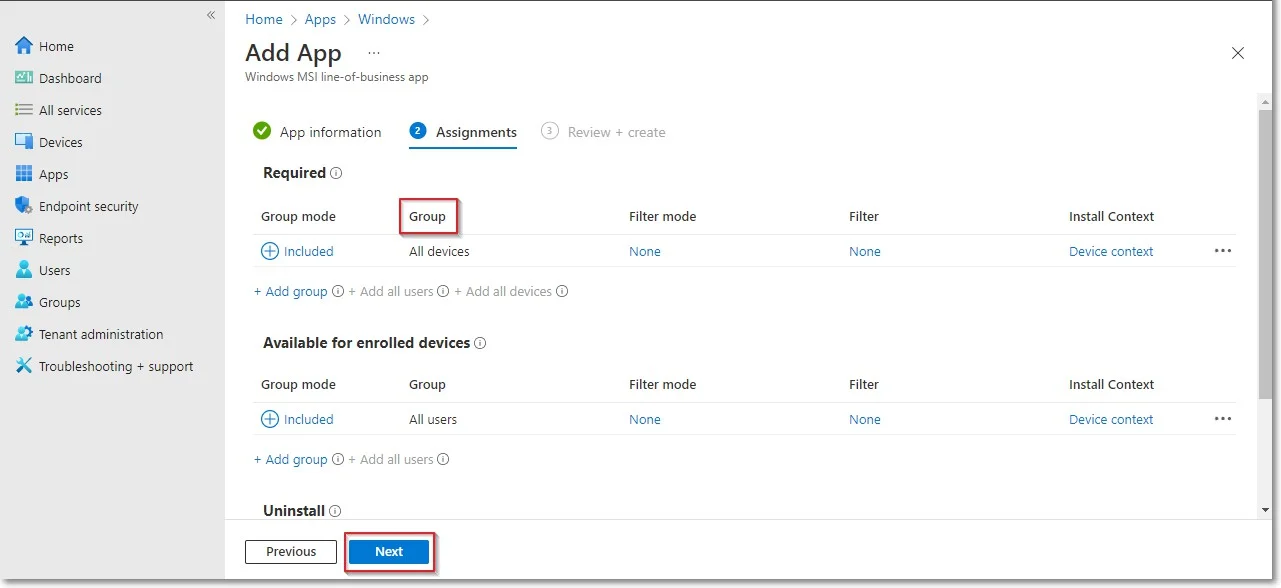The width and height of the screenshot is (1281, 588).
Task: Click the info icon after Required Add group
Action: 338,292
